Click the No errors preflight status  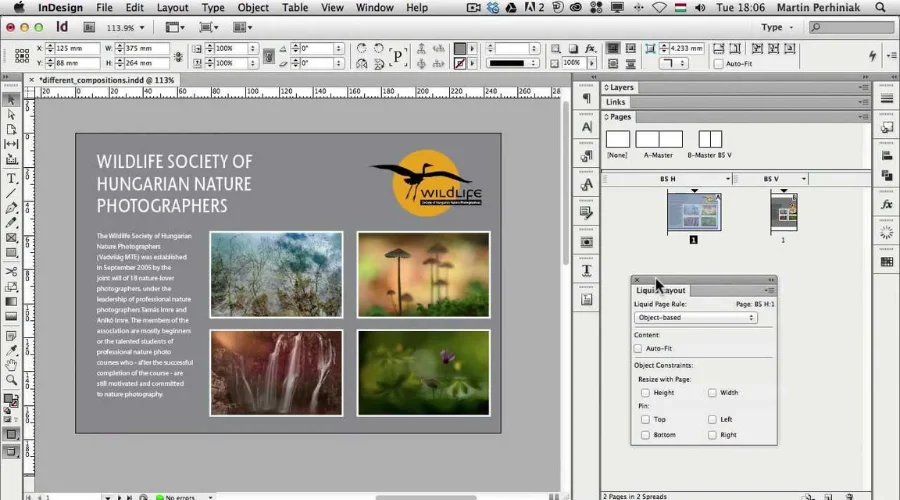pyautogui.click(x=180, y=497)
